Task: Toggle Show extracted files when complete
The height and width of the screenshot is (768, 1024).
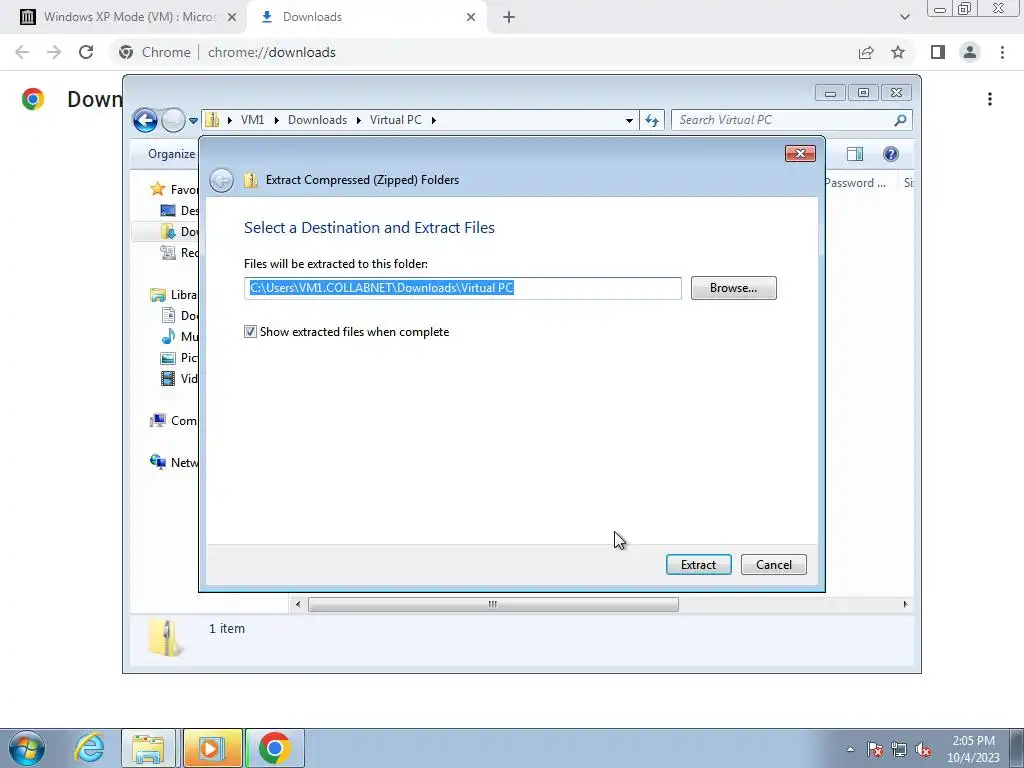Action: pos(250,332)
